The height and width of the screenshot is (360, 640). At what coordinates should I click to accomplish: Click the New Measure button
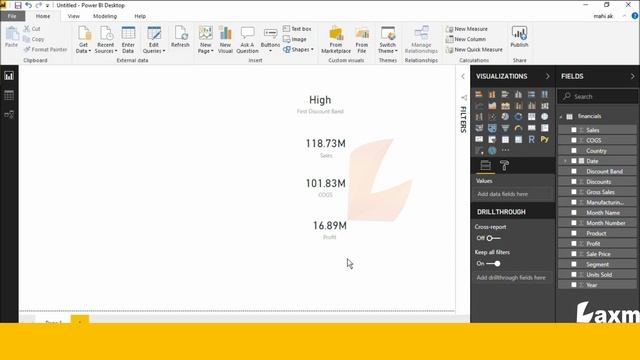467,29
